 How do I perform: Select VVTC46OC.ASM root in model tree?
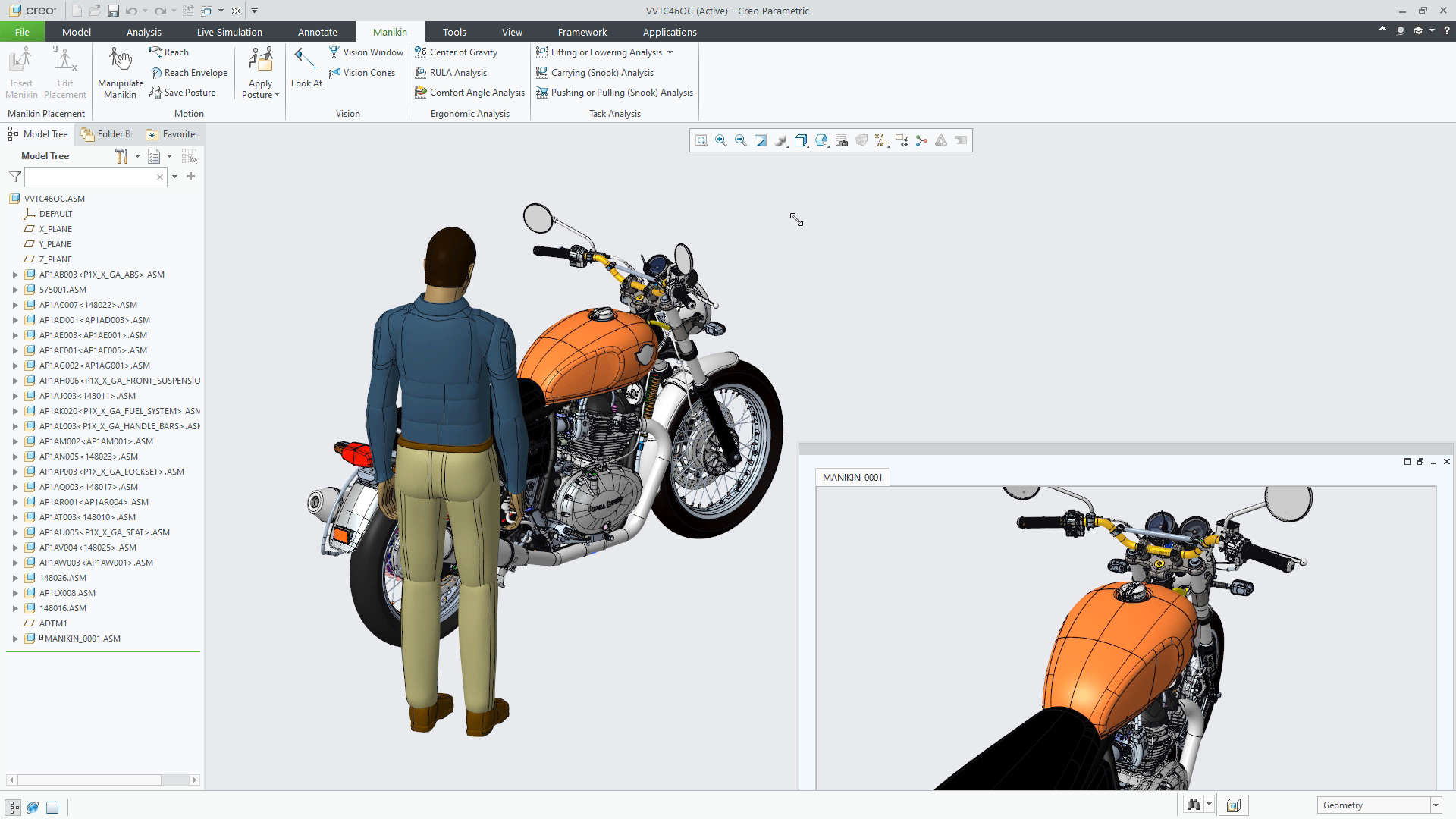click(55, 199)
